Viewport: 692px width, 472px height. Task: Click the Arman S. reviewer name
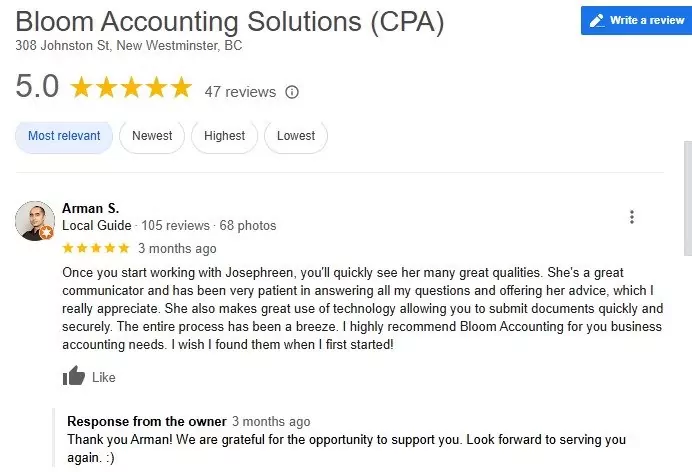(x=90, y=208)
